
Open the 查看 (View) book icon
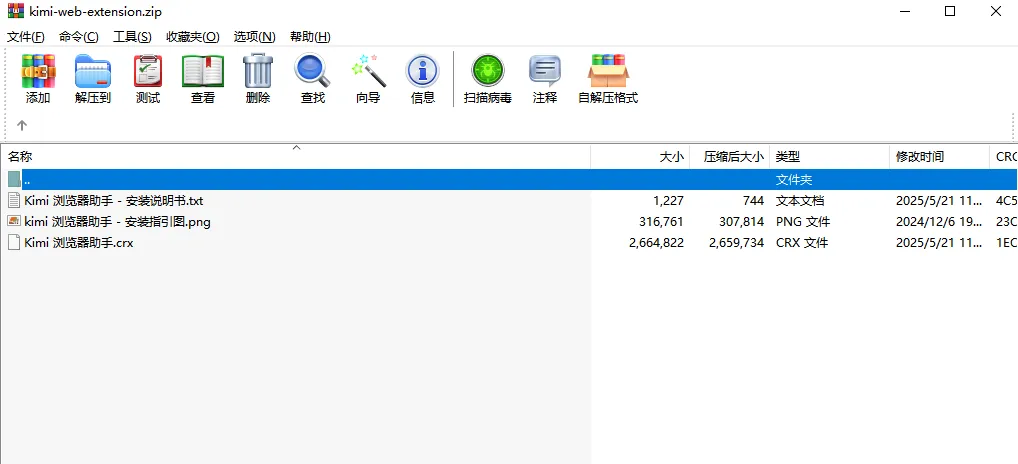pyautogui.click(x=203, y=71)
